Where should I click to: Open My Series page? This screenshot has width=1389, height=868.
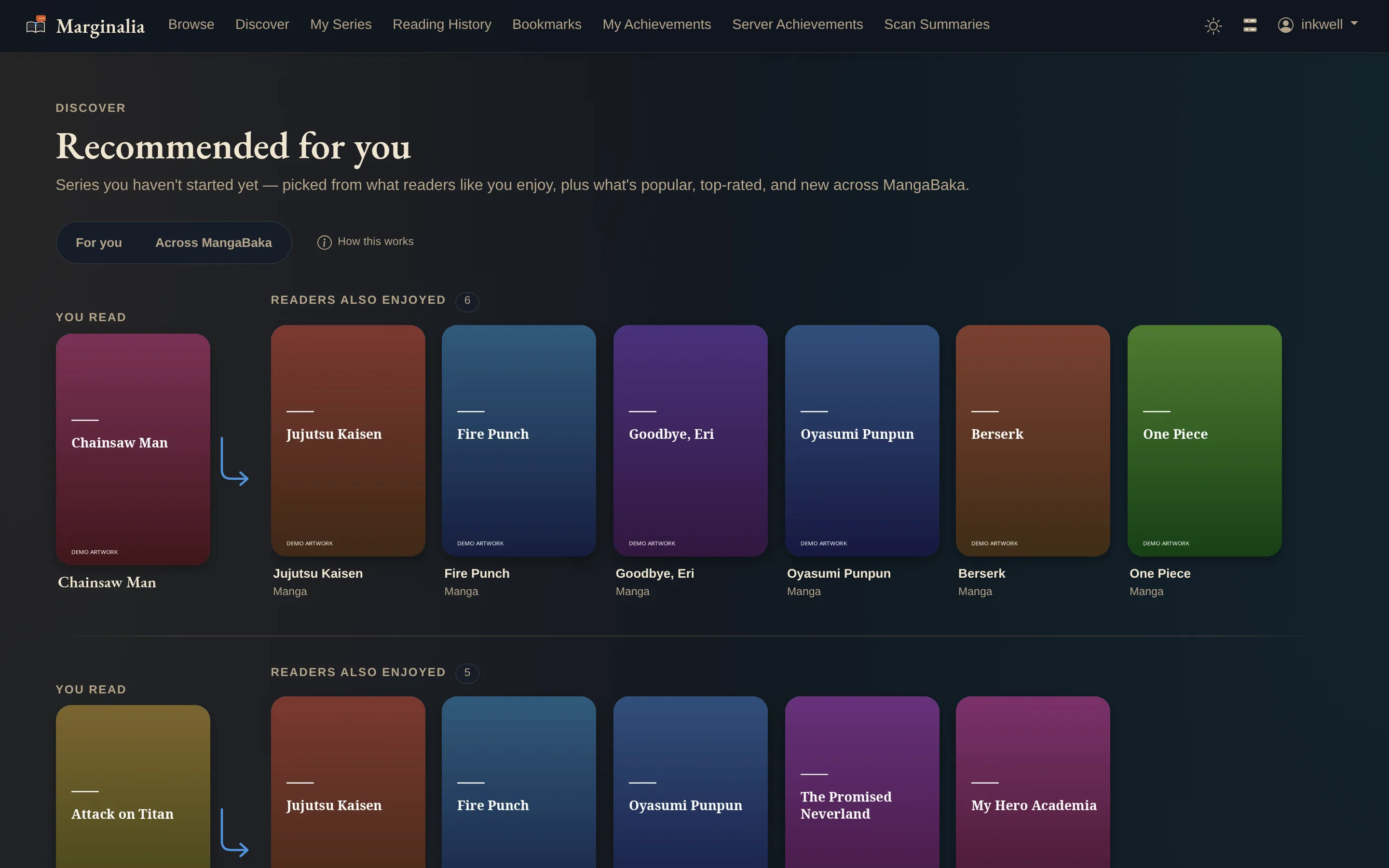coord(341,24)
